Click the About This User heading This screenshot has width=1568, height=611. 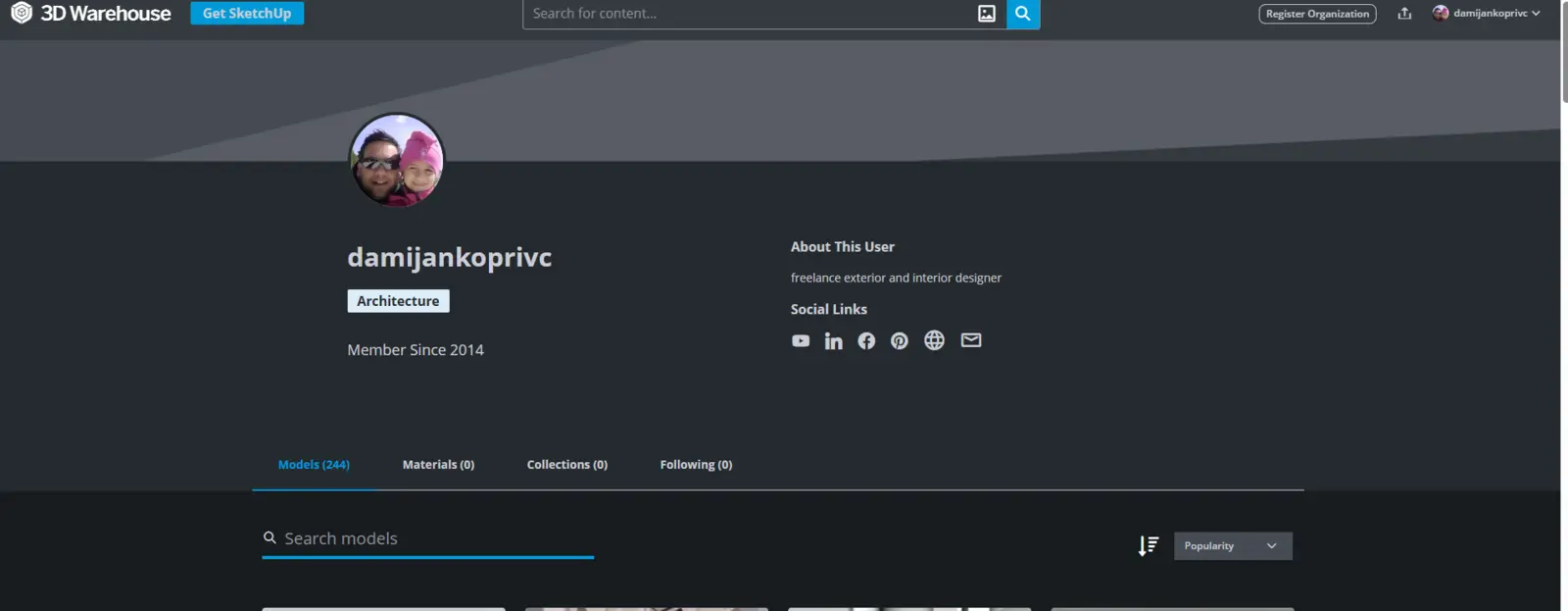(843, 247)
